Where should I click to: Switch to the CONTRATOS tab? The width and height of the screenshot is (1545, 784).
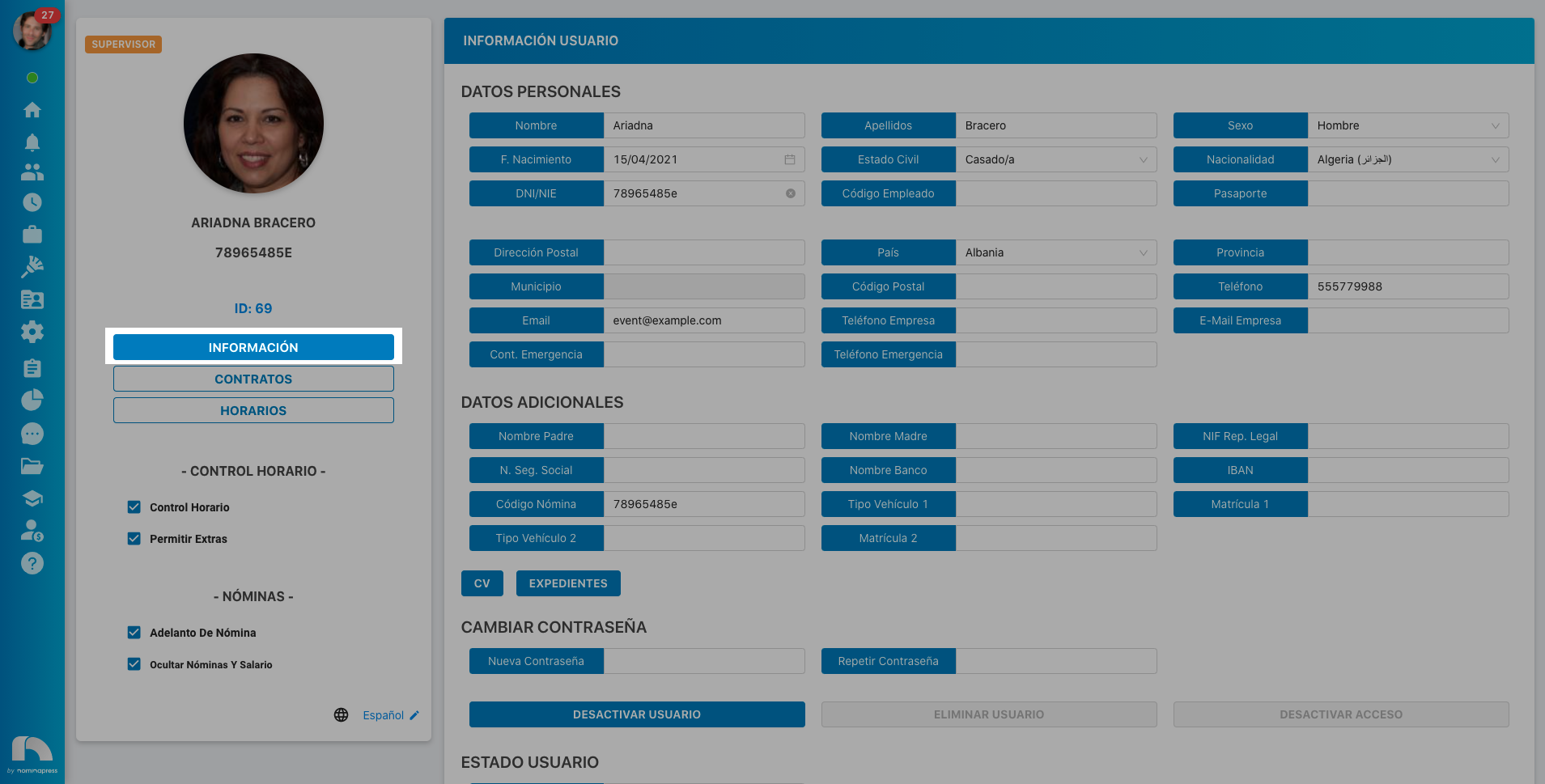[x=253, y=379]
